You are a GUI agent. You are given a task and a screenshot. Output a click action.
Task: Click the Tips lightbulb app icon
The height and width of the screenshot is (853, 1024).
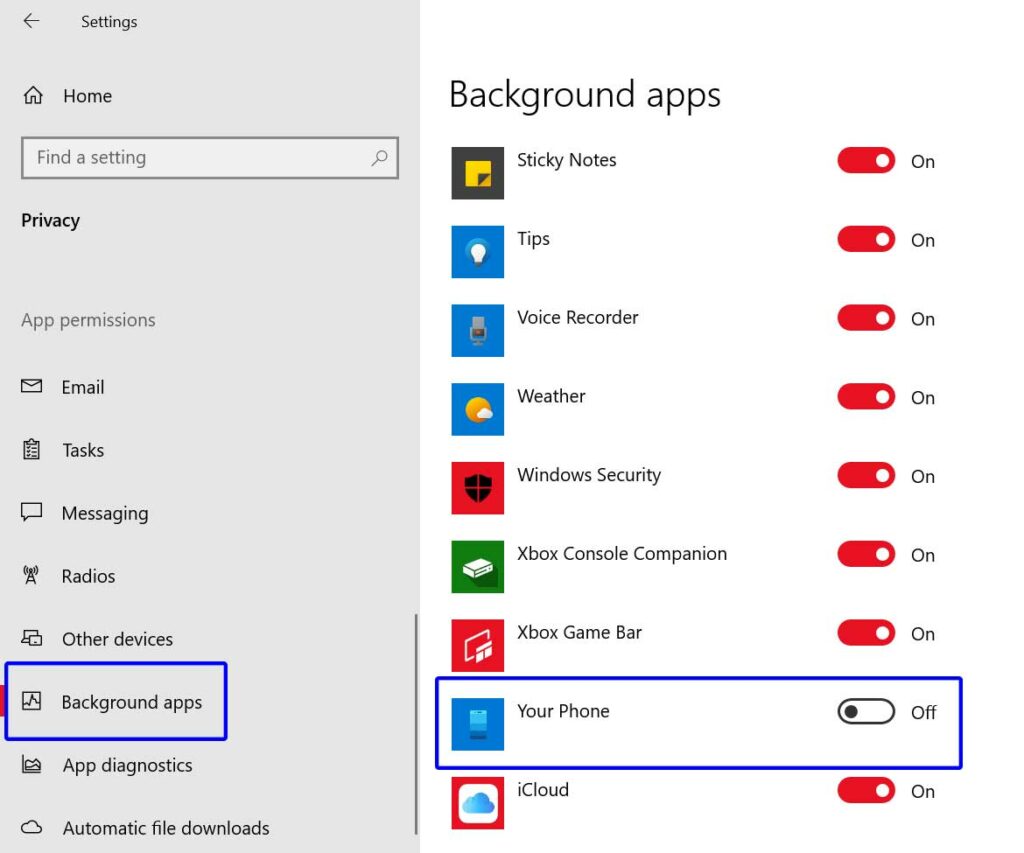(477, 252)
